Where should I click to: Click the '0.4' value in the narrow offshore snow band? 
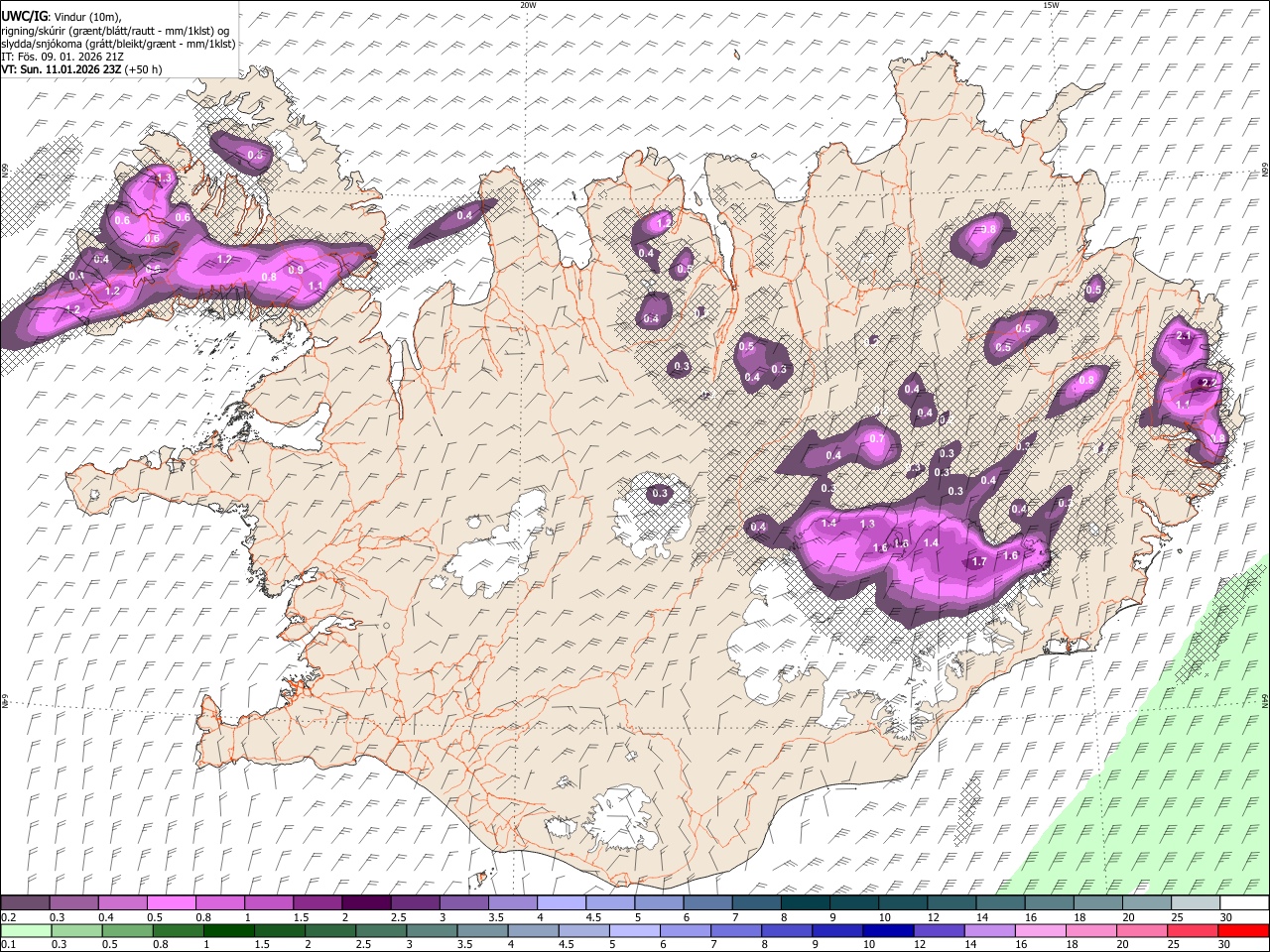pyautogui.click(x=464, y=215)
